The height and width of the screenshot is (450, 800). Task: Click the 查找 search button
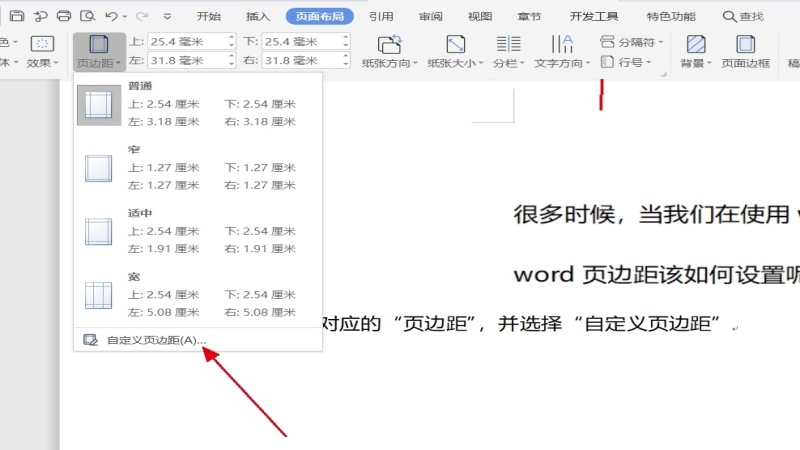(x=743, y=16)
